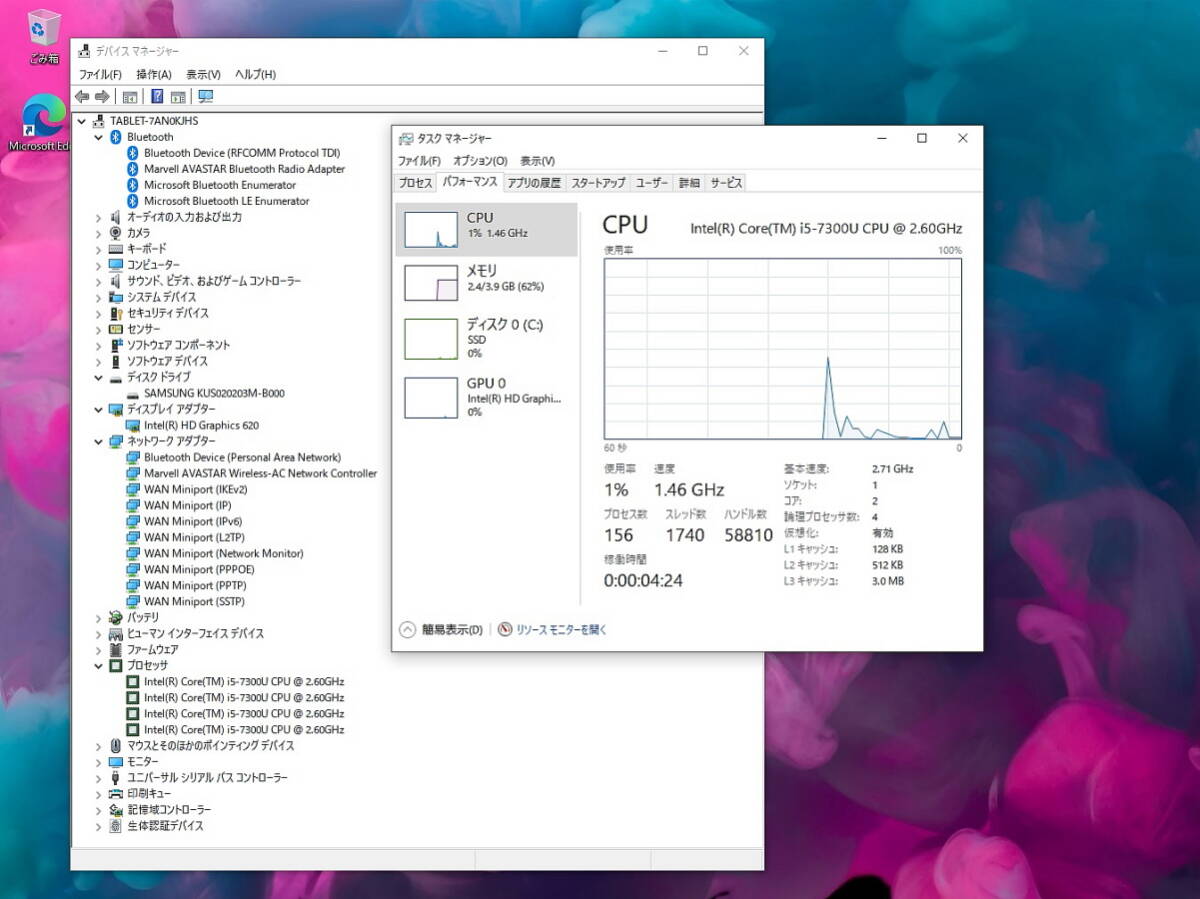The height and width of the screenshot is (899, 1200).
Task: Switch to the スタートアップ tab
Action: coord(598,183)
